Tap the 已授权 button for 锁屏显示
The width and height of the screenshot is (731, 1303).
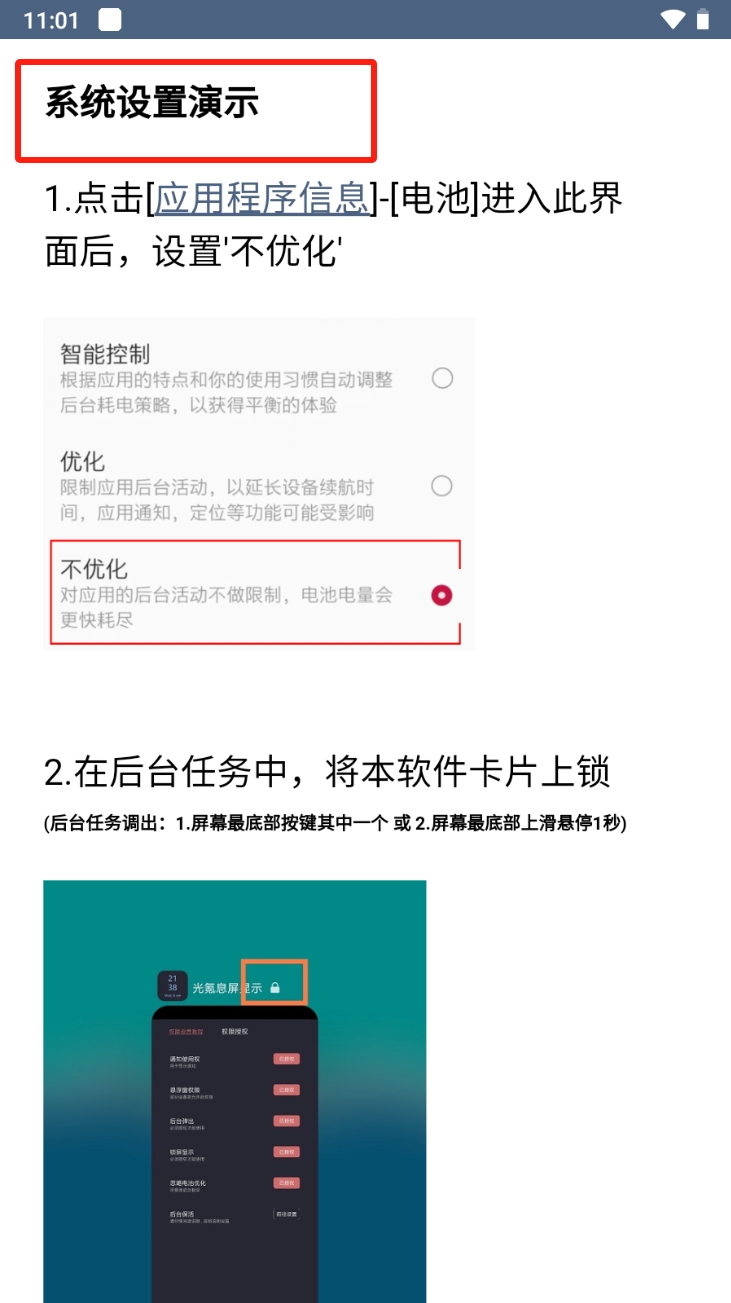287,1152
